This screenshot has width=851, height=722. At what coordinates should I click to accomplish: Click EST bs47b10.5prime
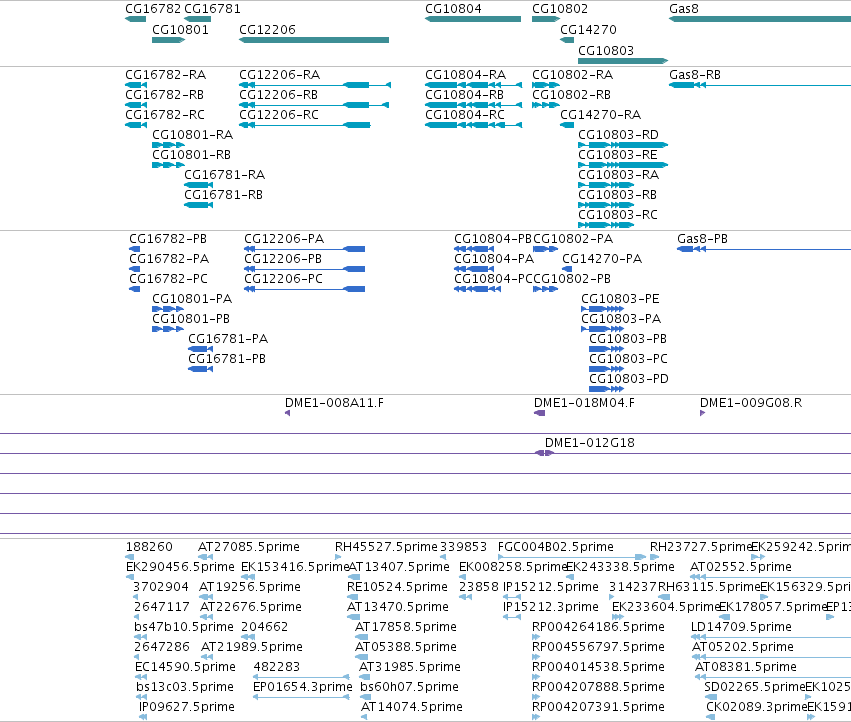tap(184, 626)
